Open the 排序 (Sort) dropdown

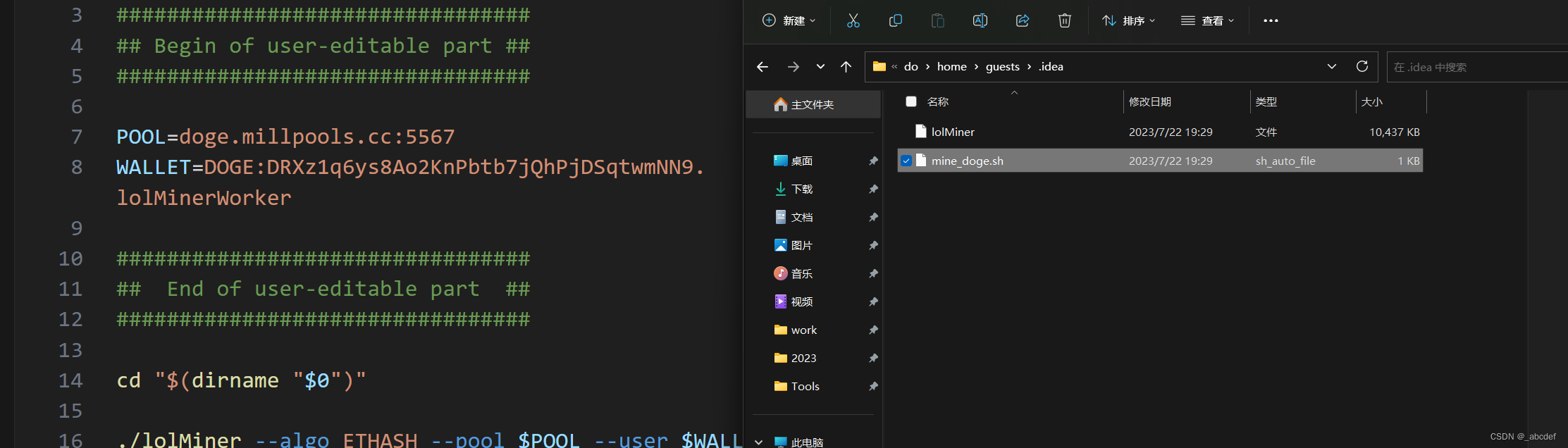click(x=1128, y=20)
